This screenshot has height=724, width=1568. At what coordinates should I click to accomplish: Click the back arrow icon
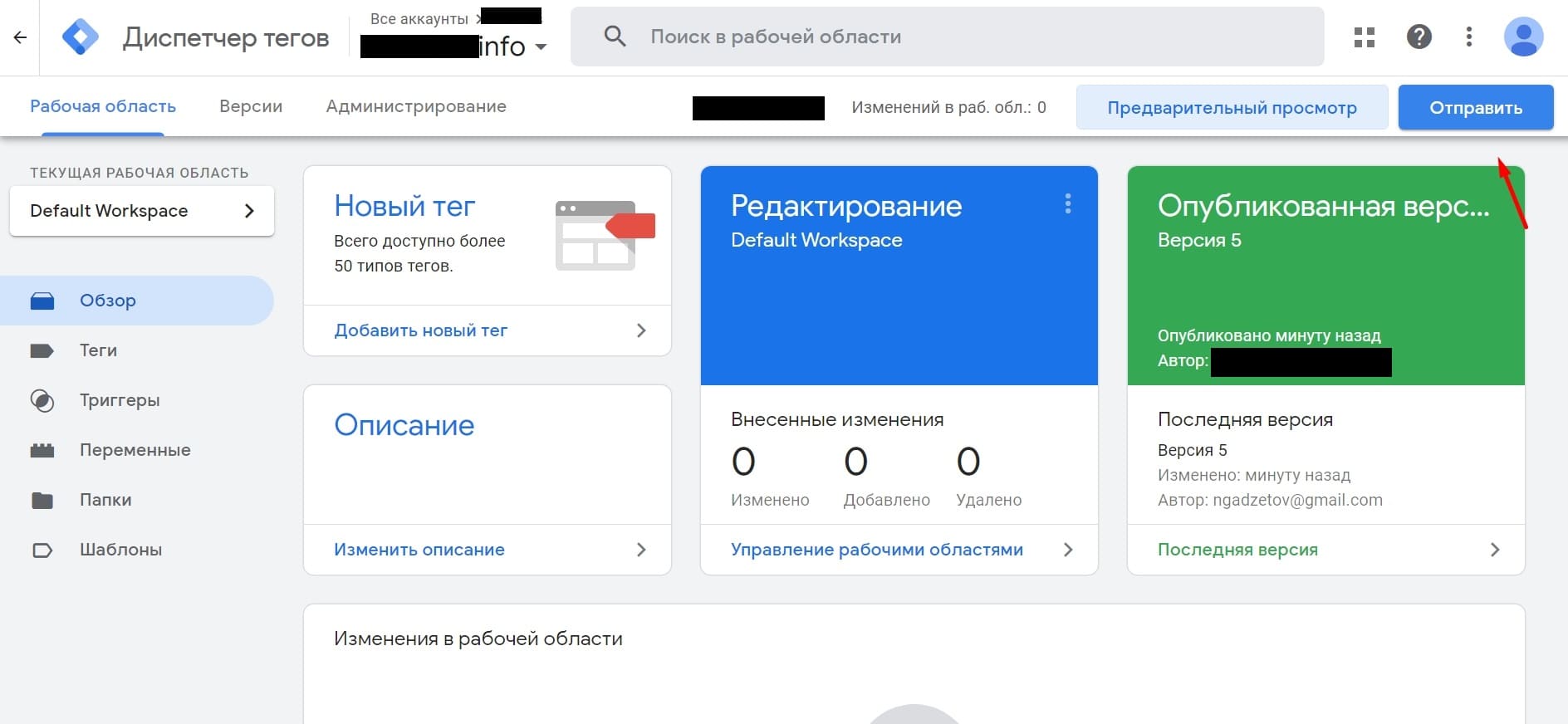point(20,37)
